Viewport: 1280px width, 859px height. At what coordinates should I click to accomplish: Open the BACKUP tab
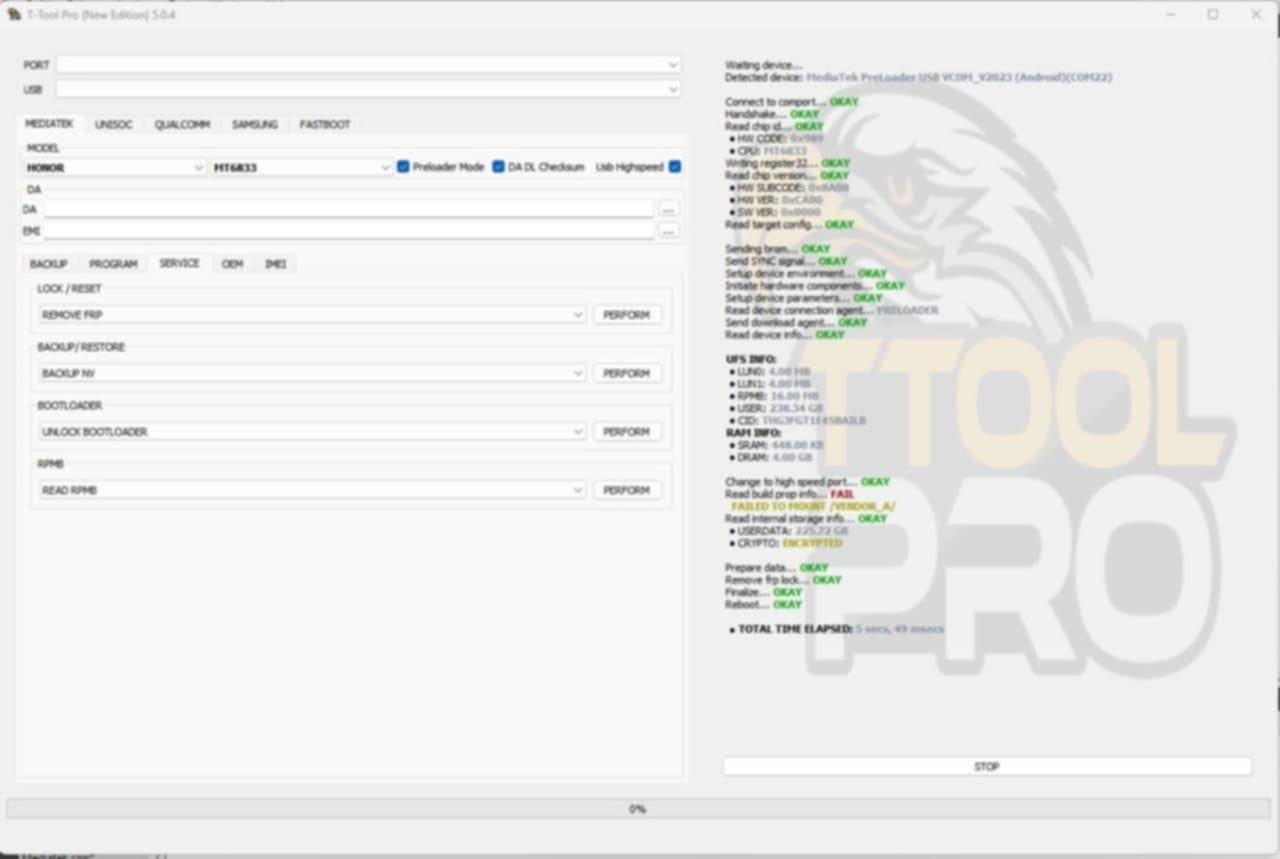[48, 264]
